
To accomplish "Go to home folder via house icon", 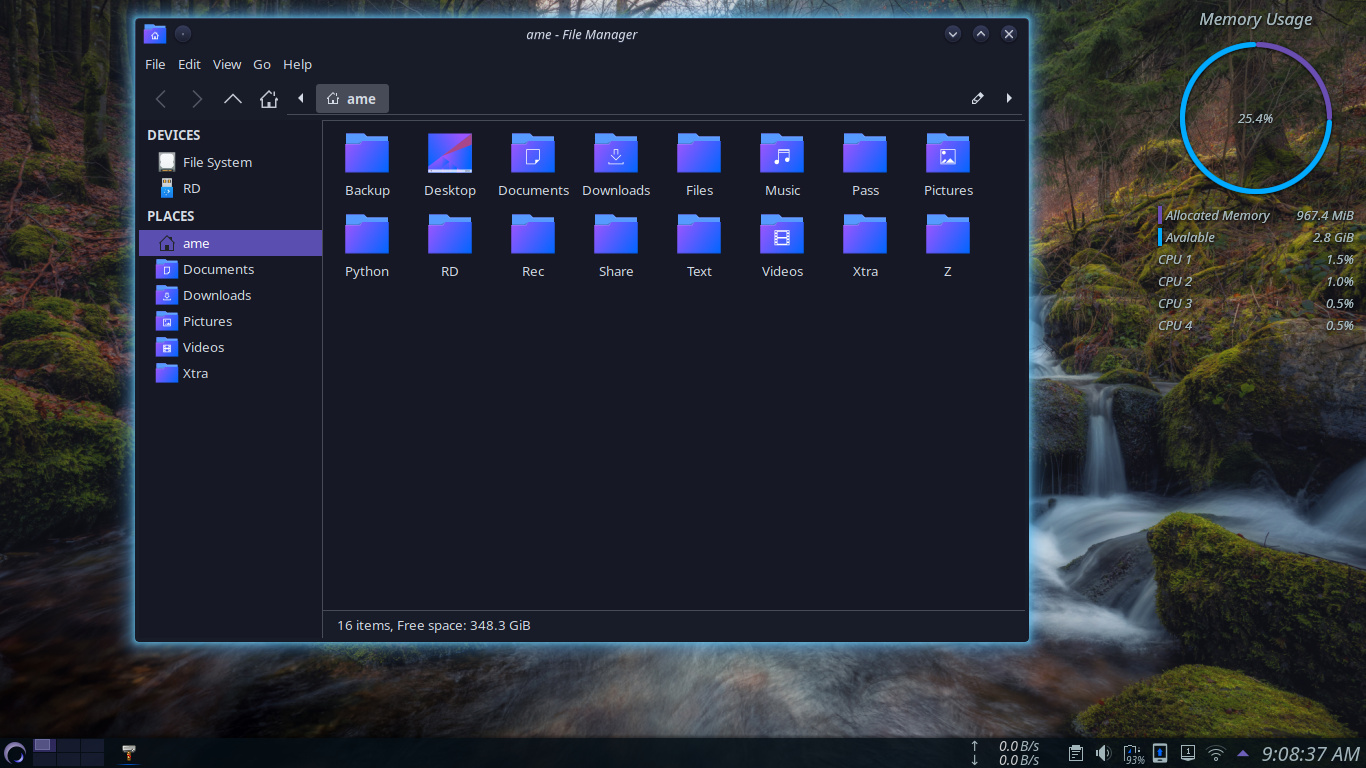I will (x=268, y=99).
